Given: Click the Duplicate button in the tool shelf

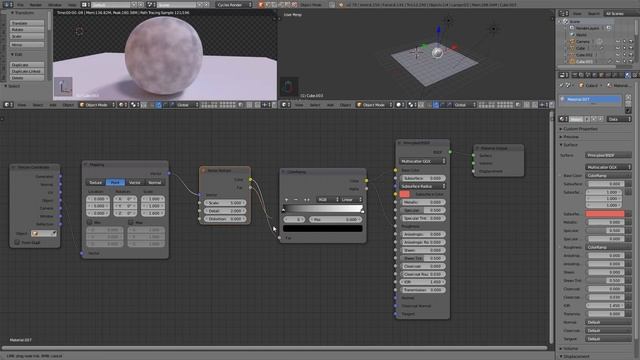Looking at the screenshot, I should point(27,65).
